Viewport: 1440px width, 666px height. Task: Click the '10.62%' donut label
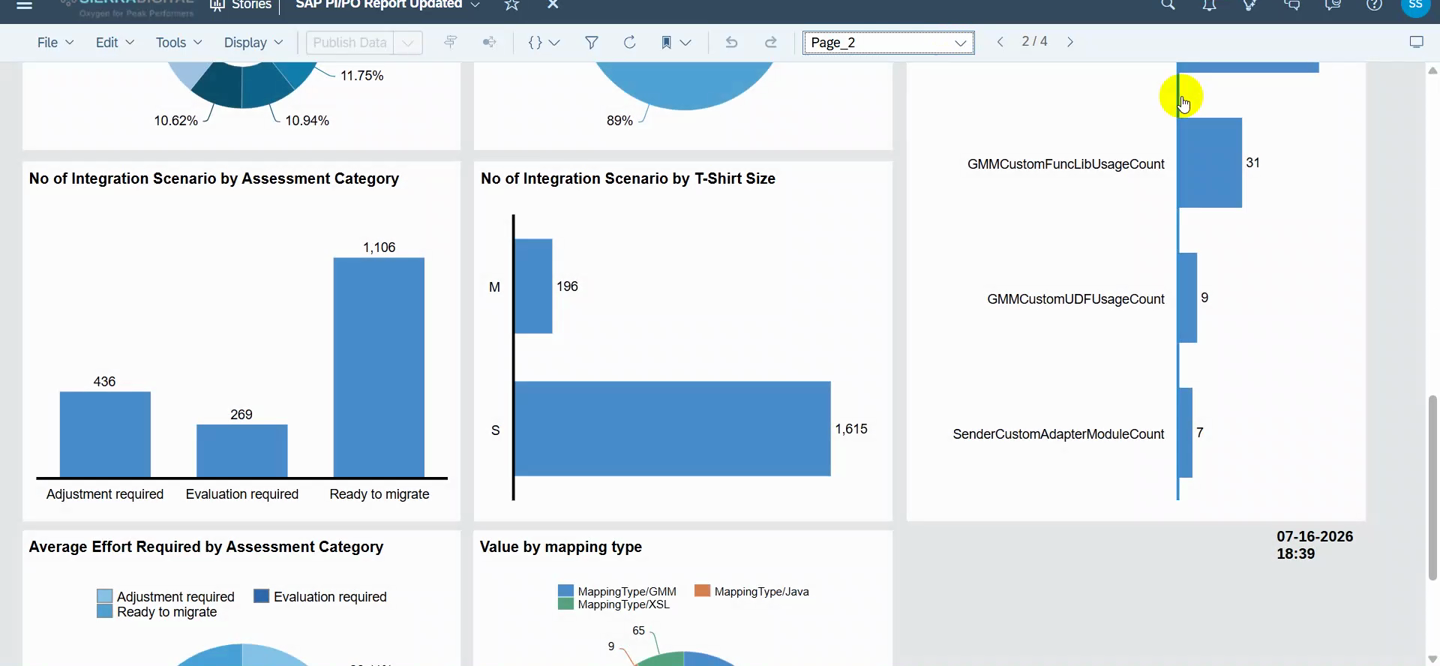[176, 121]
